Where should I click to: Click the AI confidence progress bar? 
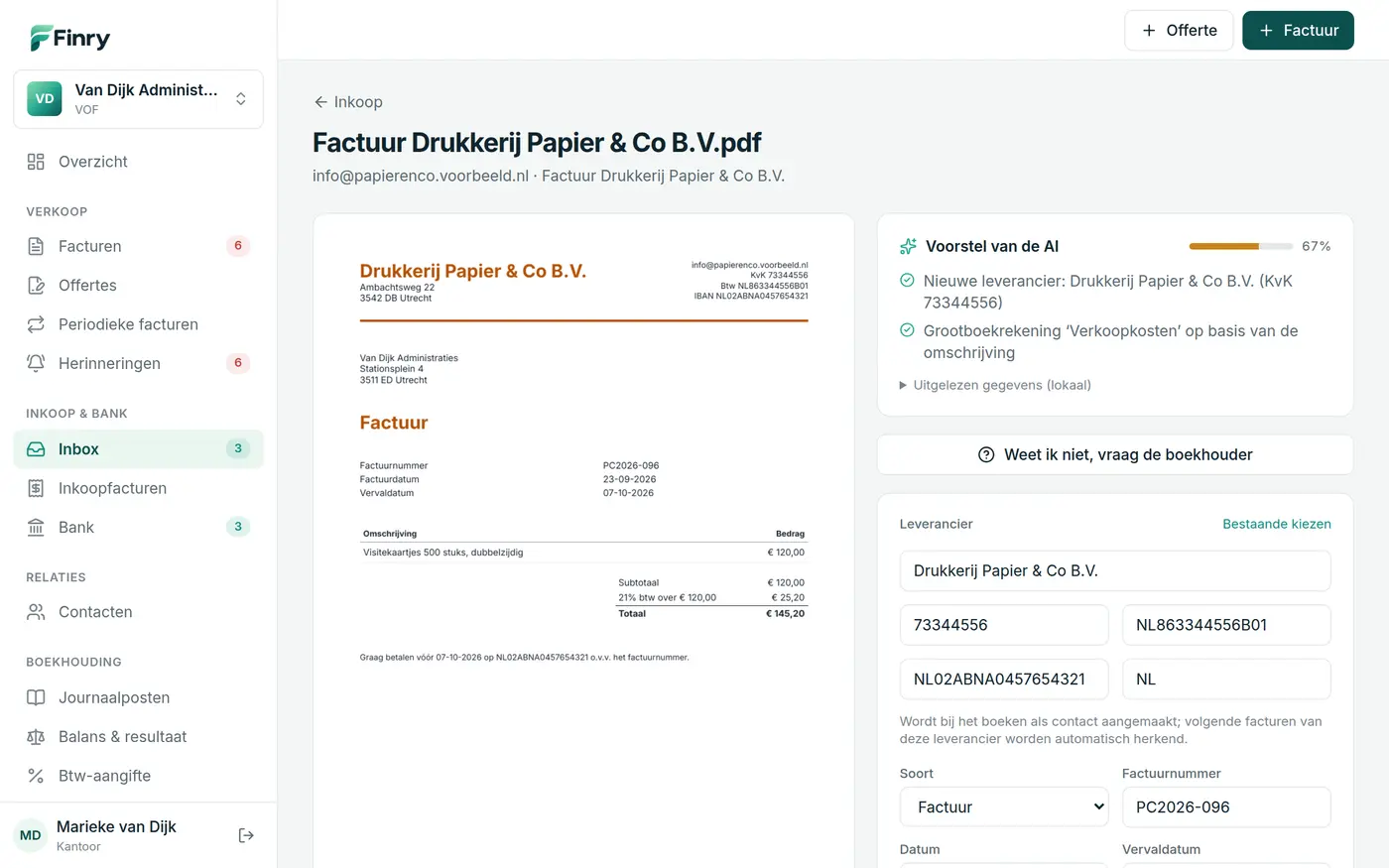1239,246
